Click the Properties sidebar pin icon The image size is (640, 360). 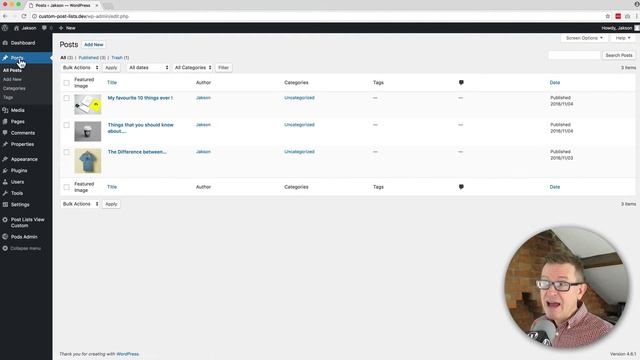(5, 144)
